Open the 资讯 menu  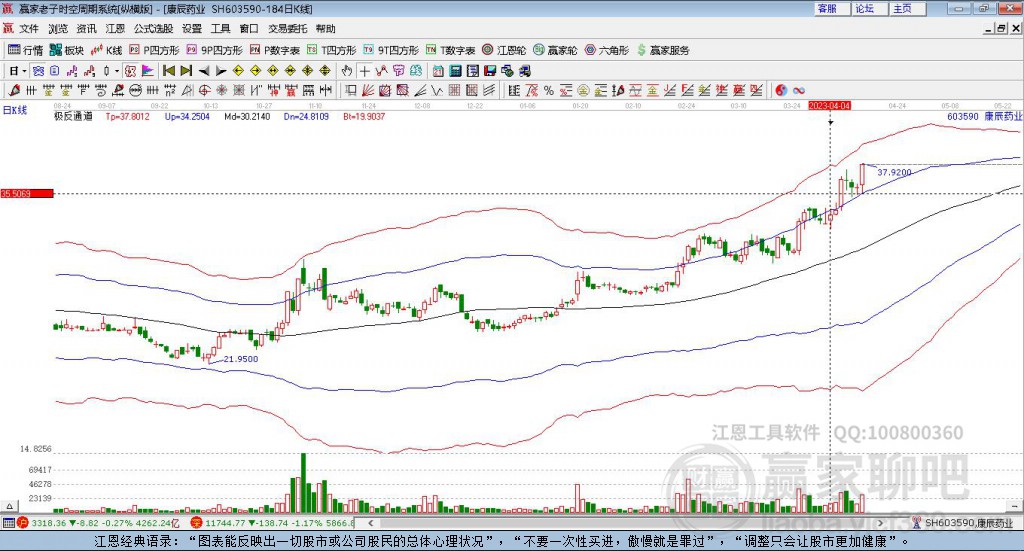[x=86, y=29]
